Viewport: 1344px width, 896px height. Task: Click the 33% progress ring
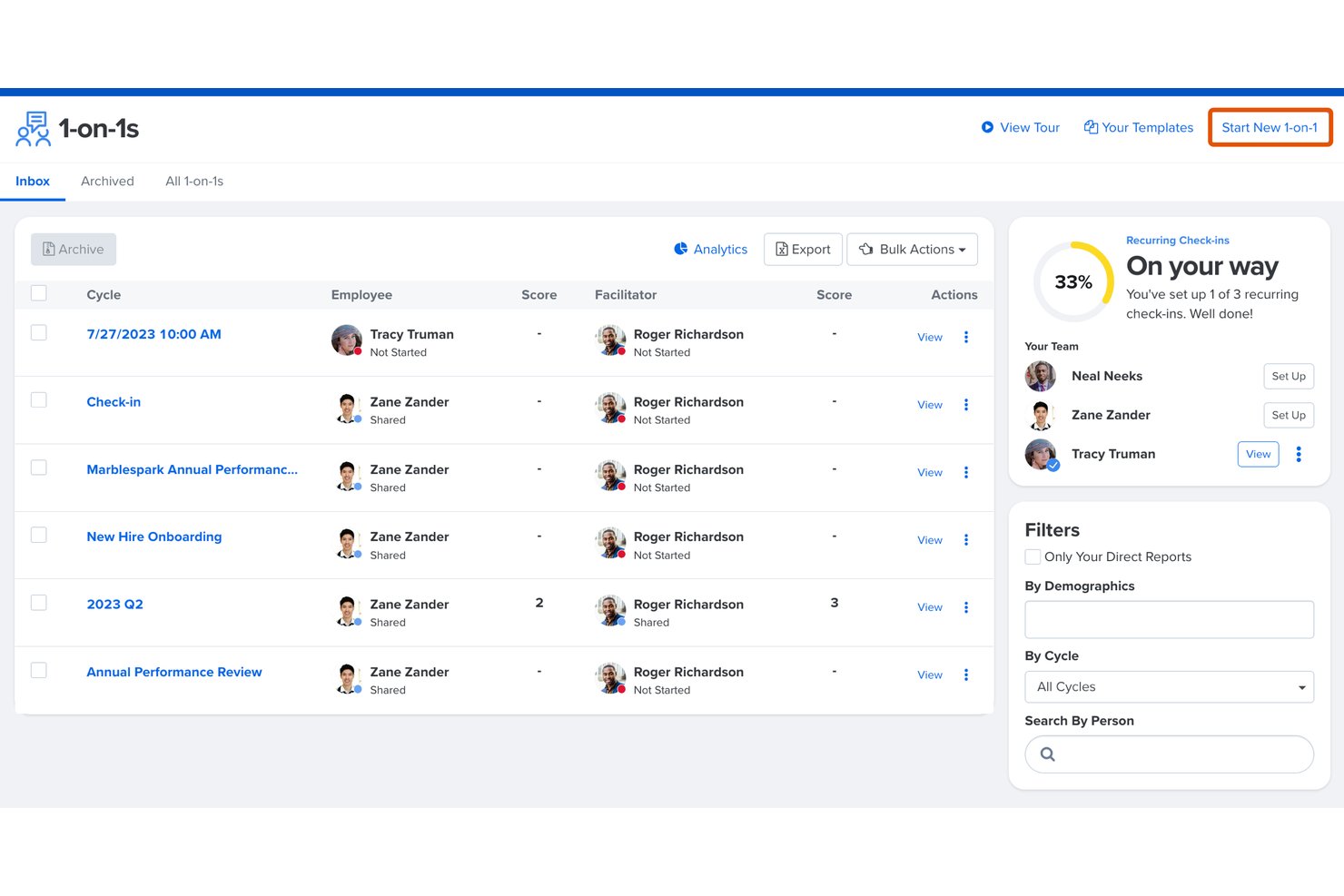click(x=1073, y=281)
